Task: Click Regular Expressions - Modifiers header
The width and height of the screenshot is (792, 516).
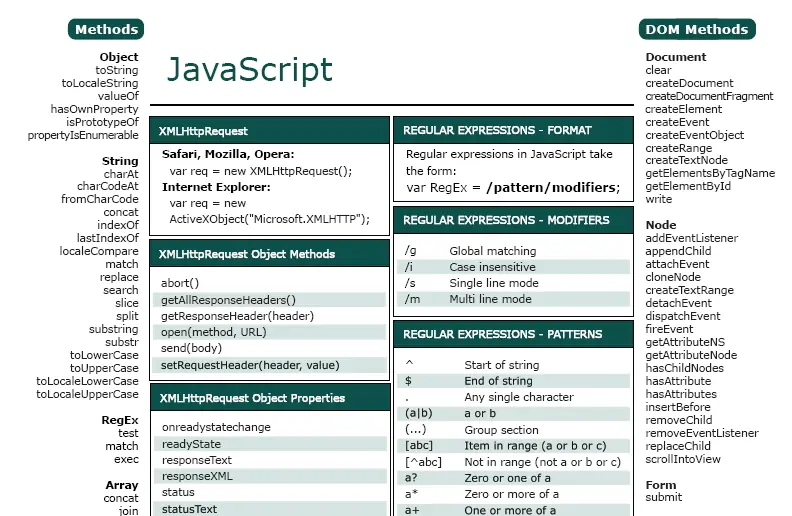Action: (x=513, y=220)
